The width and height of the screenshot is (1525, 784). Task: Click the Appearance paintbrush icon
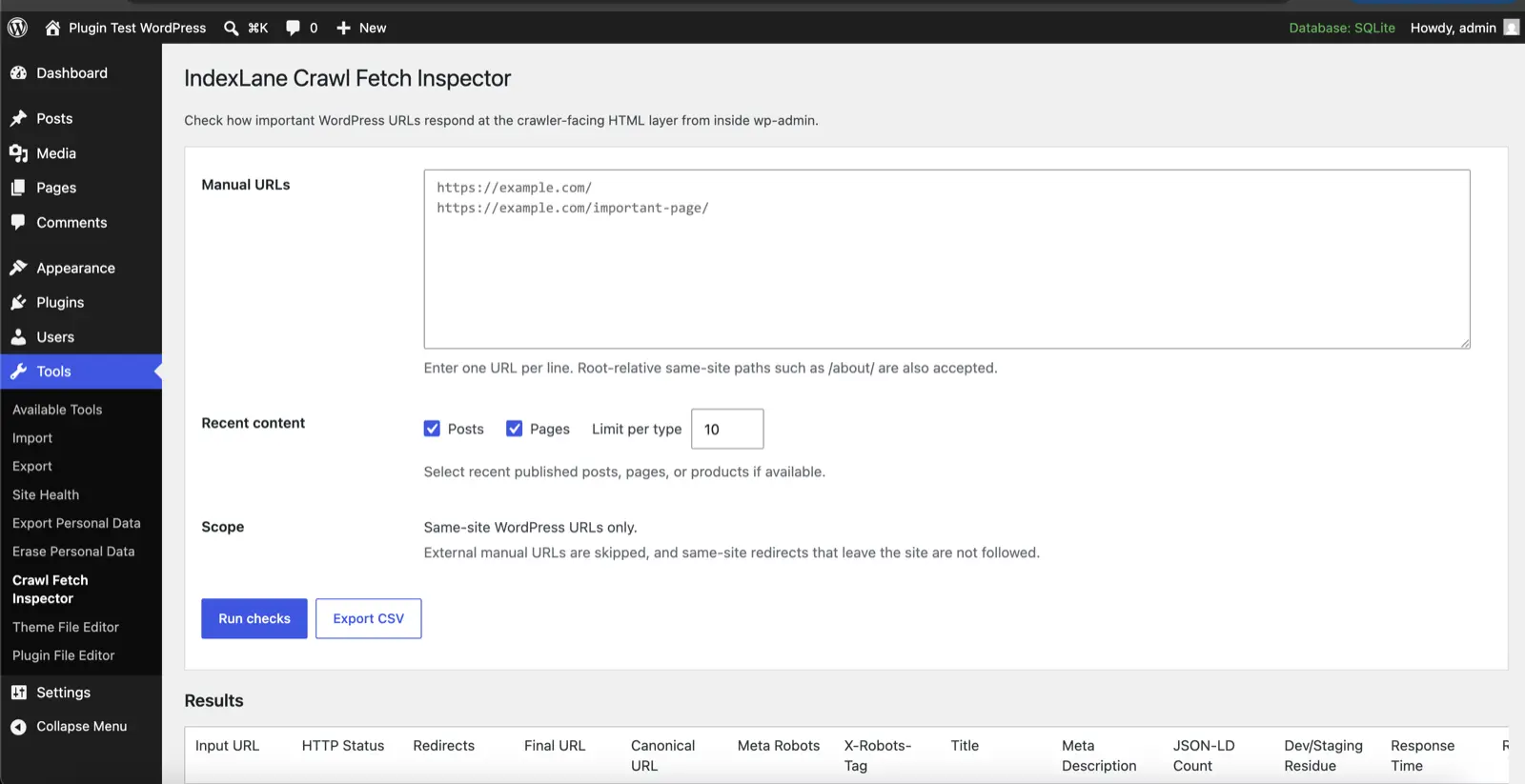pos(18,268)
